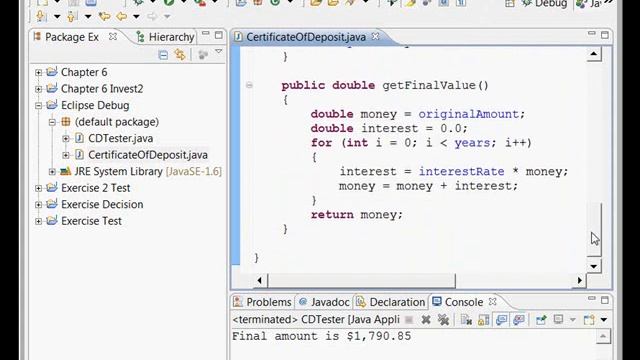Click editor horizontal scrollbar right arrow
Viewport: 640px width, 360px height.
click(x=579, y=280)
